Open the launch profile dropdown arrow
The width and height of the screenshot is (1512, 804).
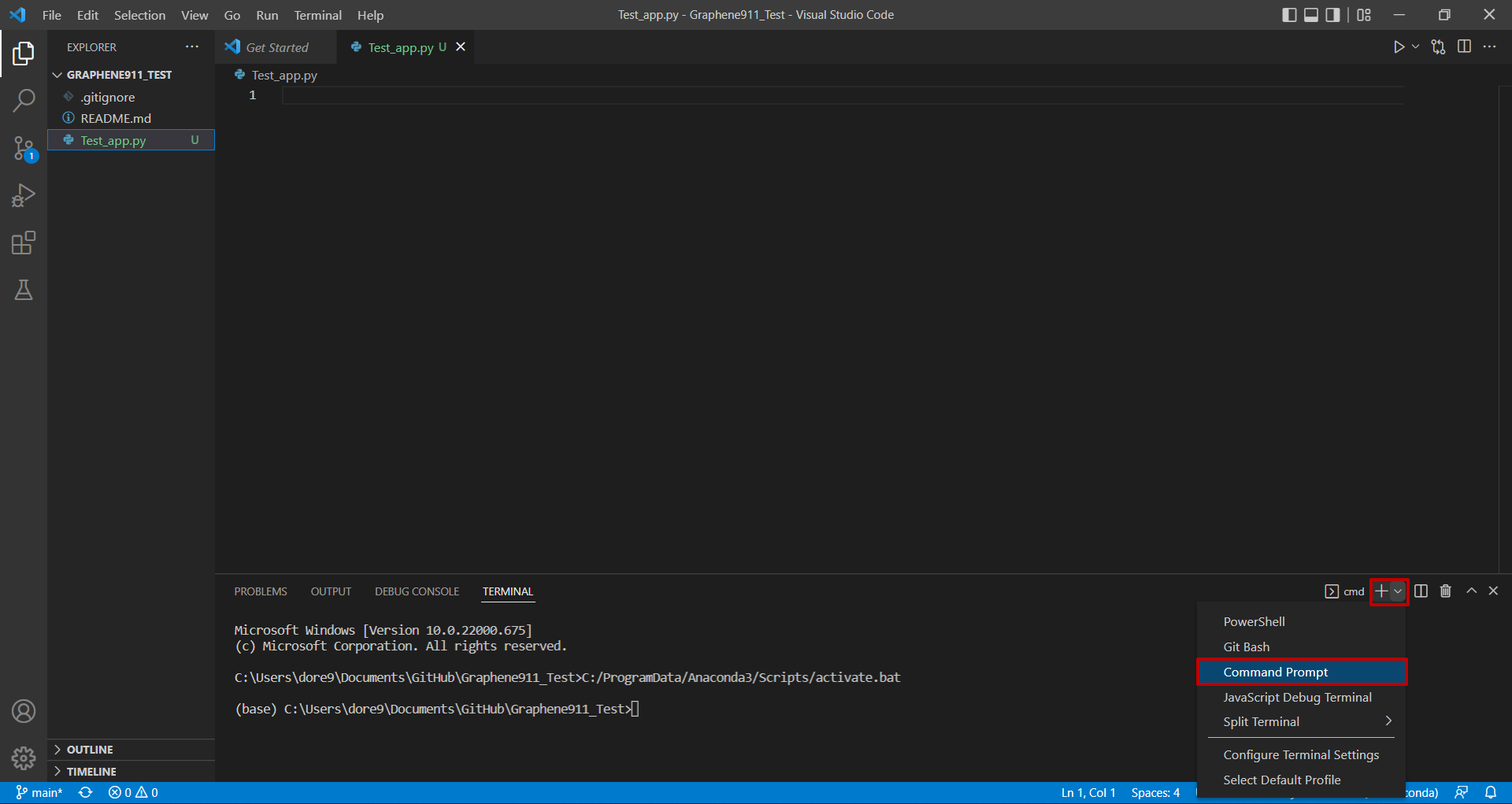tap(1398, 591)
